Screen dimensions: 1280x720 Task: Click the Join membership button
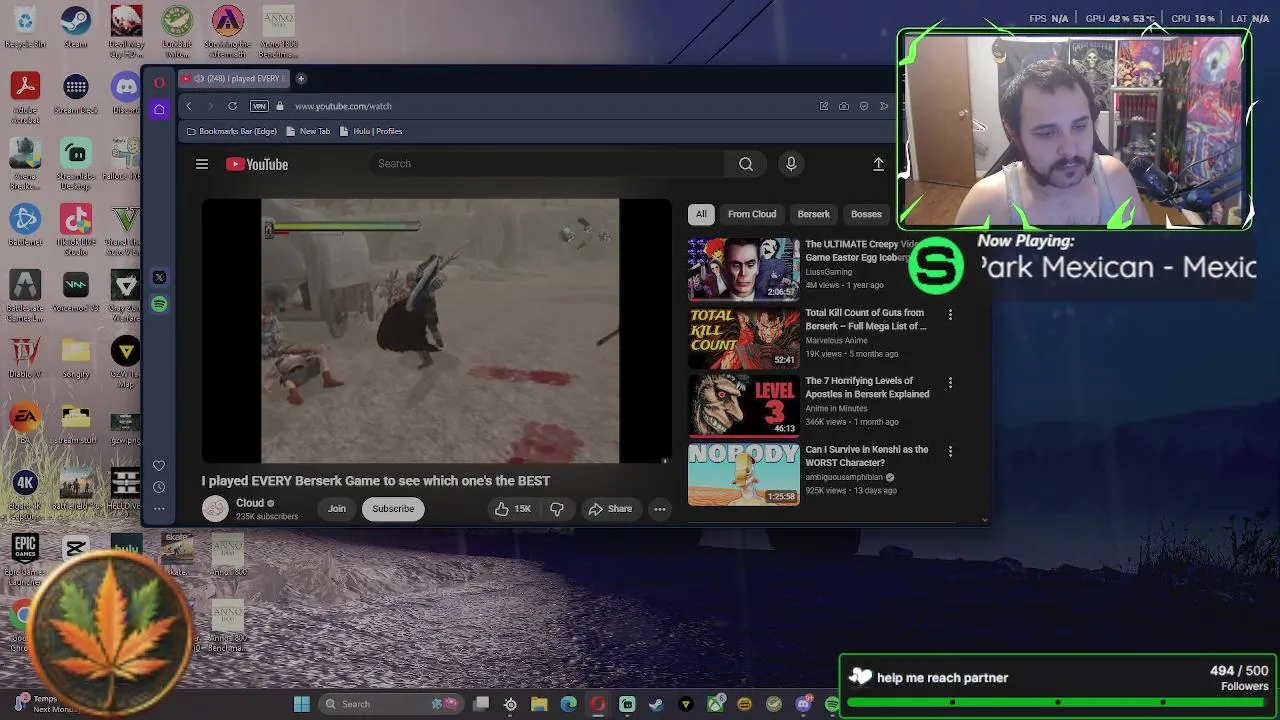(x=337, y=509)
